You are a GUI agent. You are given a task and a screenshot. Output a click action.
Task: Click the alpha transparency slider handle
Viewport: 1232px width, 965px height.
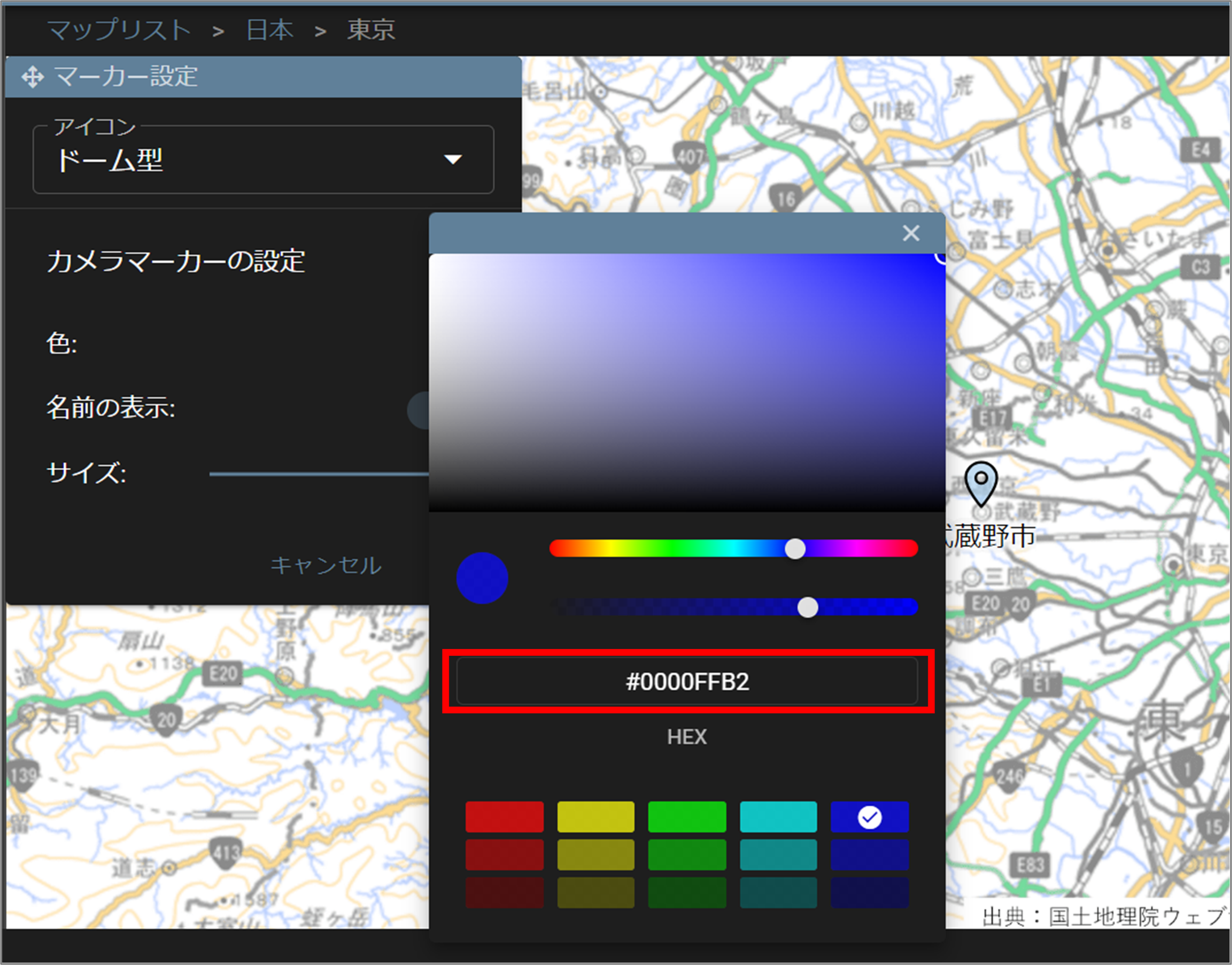808,607
